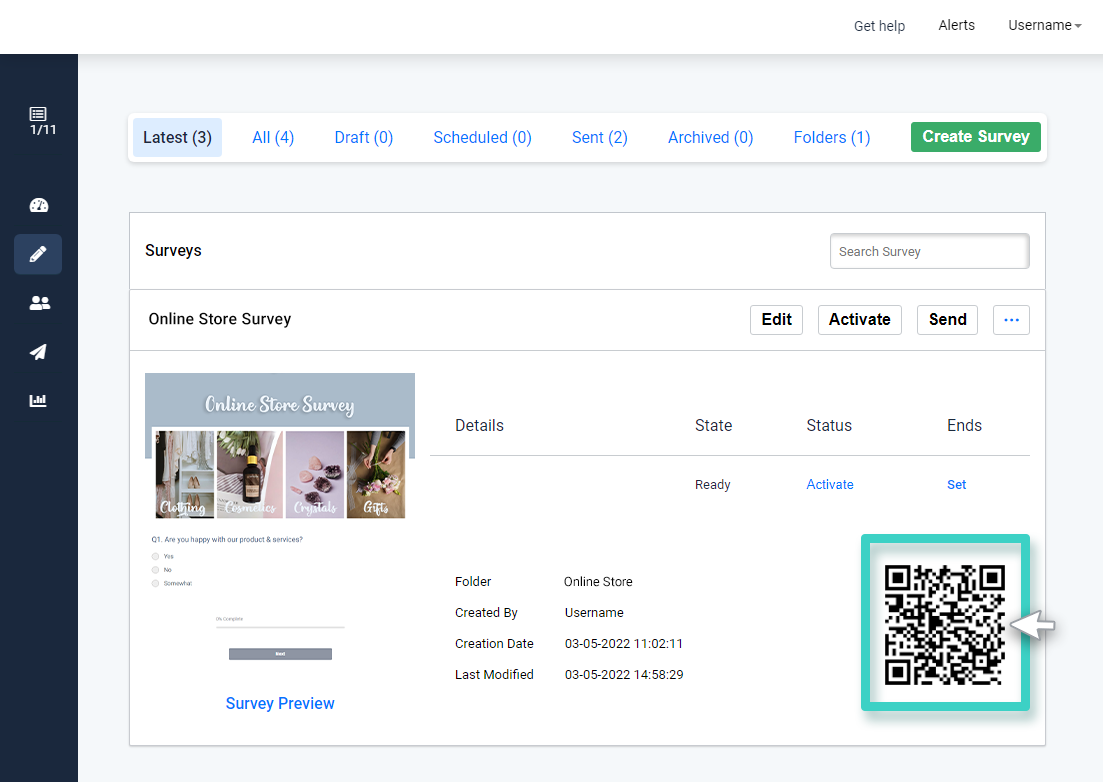Screen dimensions: 1103x782
Task: Click the Create Survey button
Action: pos(976,136)
